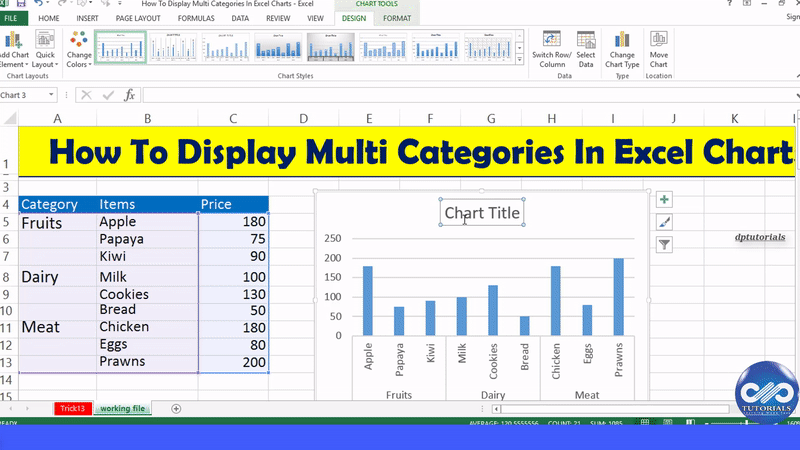This screenshot has height=450, width=800.
Task: Switch to the FORMULAS tab
Action: coord(196,18)
